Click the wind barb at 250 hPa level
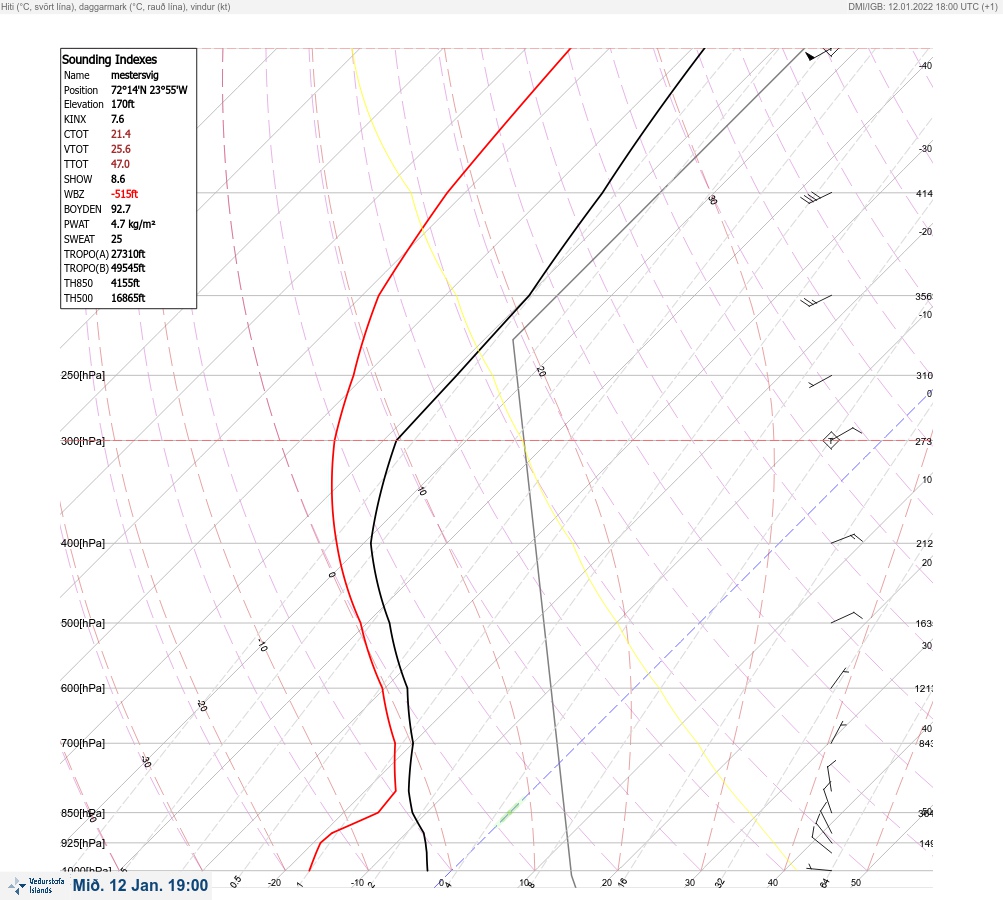 820,381
